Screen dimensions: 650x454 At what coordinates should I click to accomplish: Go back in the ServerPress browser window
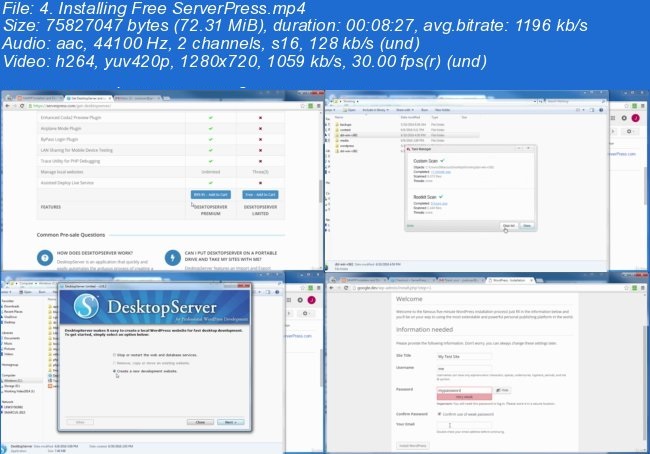click(x=7, y=106)
